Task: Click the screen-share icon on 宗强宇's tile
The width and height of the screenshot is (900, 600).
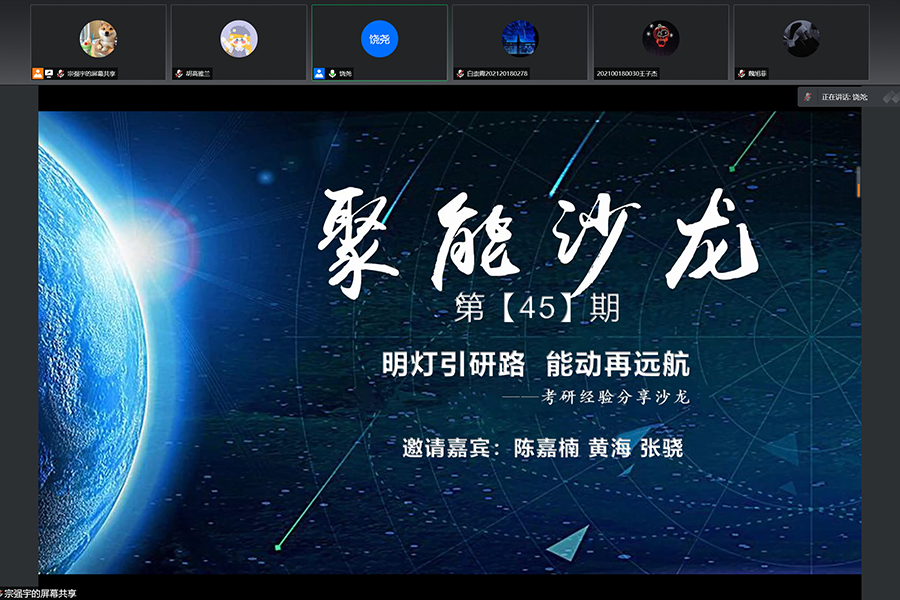Action: point(49,73)
